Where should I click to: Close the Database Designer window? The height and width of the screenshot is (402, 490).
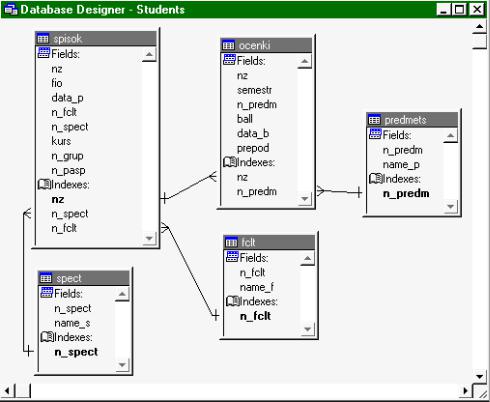pos(477,9)
